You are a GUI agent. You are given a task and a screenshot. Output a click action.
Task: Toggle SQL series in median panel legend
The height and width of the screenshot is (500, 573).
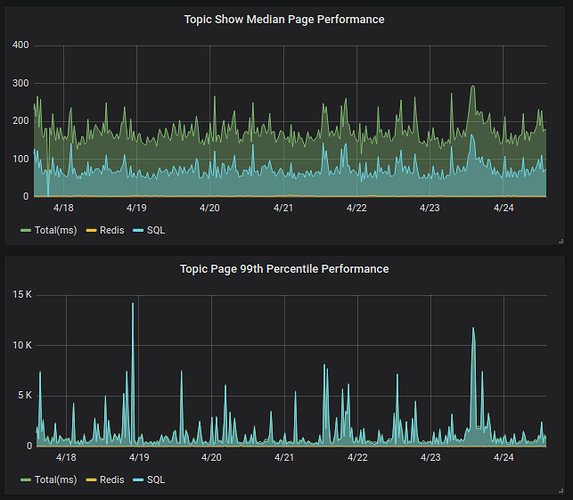(x=156, y=230)
